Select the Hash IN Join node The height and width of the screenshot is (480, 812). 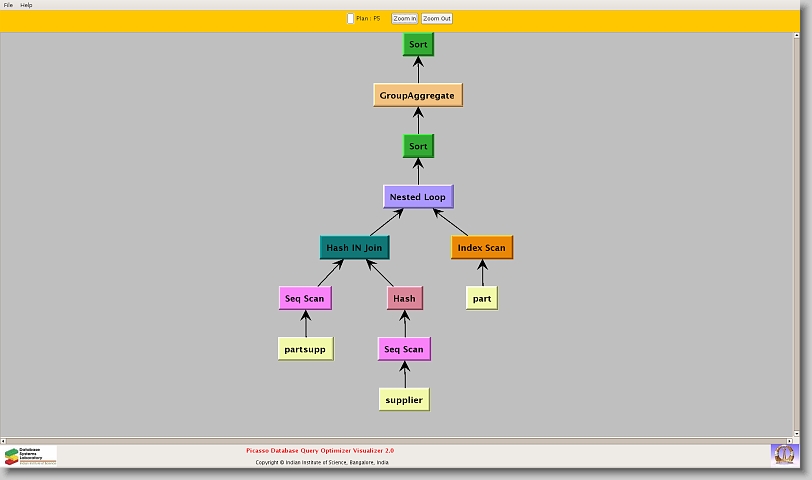click(354, 248)
